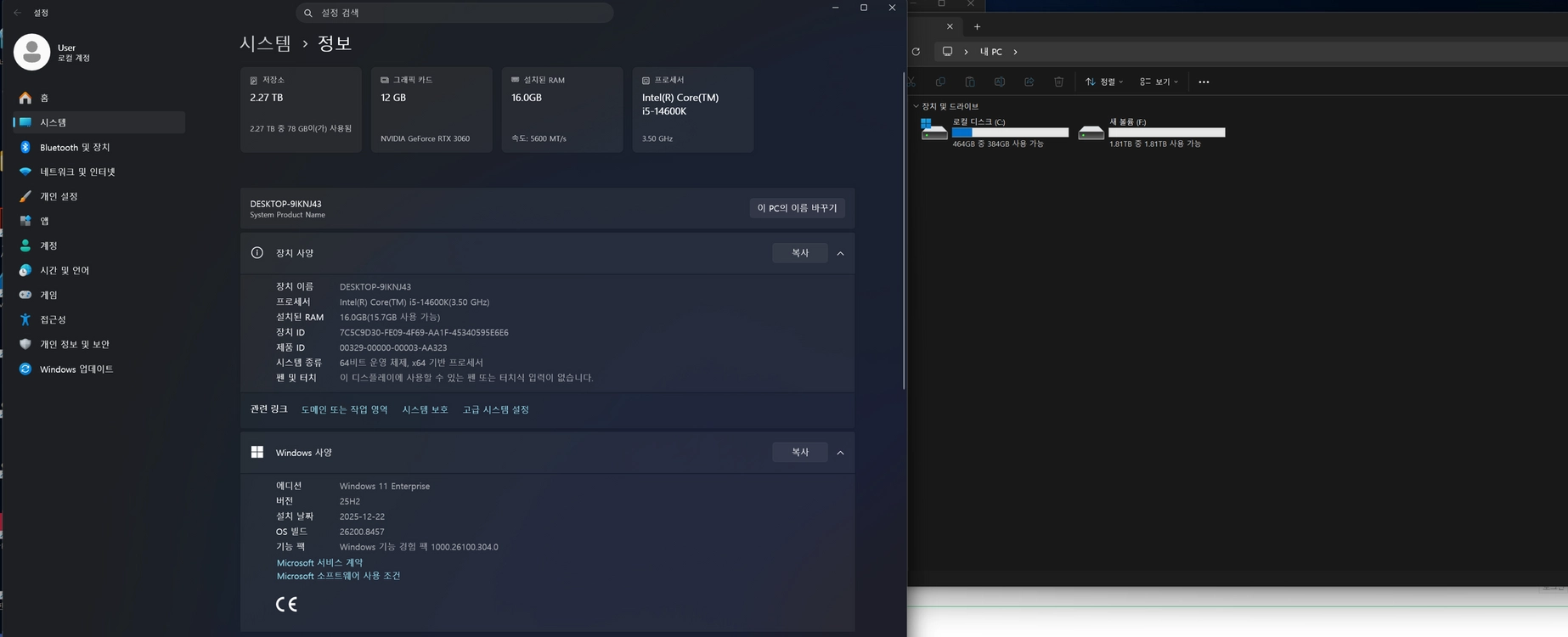
Task: Go to 네트워크 및 인터넷 settings
Action: click(x=99, y=172)
